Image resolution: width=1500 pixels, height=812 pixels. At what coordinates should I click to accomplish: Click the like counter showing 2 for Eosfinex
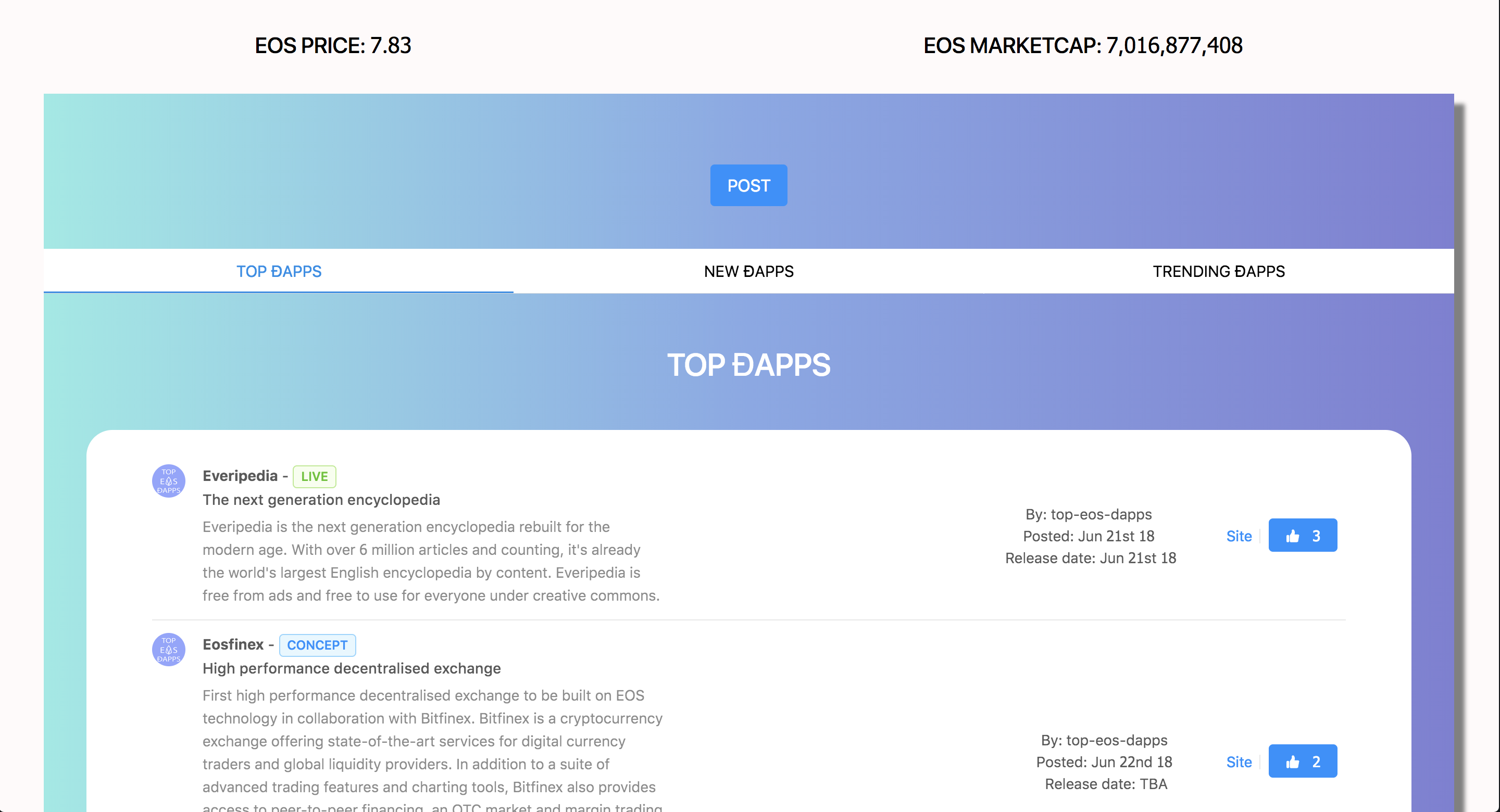1316,762
